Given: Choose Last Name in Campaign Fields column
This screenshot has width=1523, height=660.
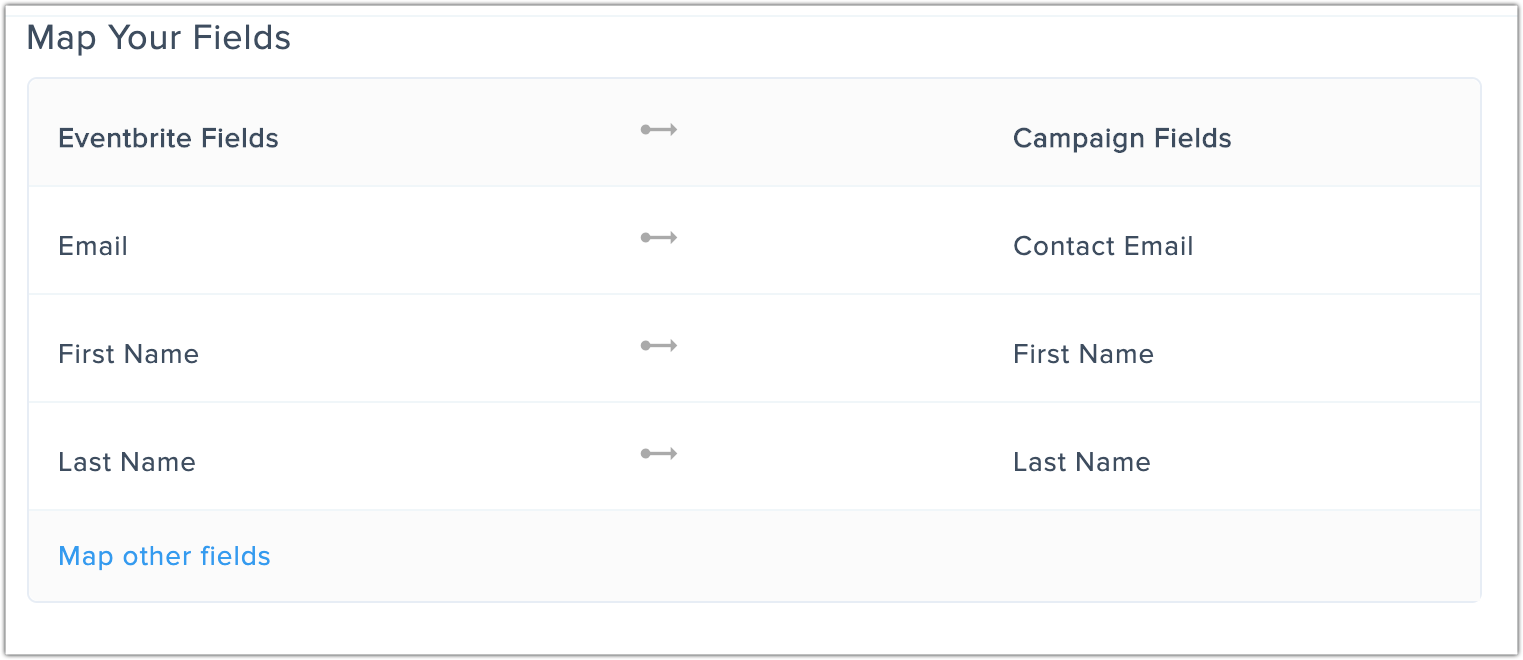Looking at the screenshot, I should click(x=1082, y=462).
